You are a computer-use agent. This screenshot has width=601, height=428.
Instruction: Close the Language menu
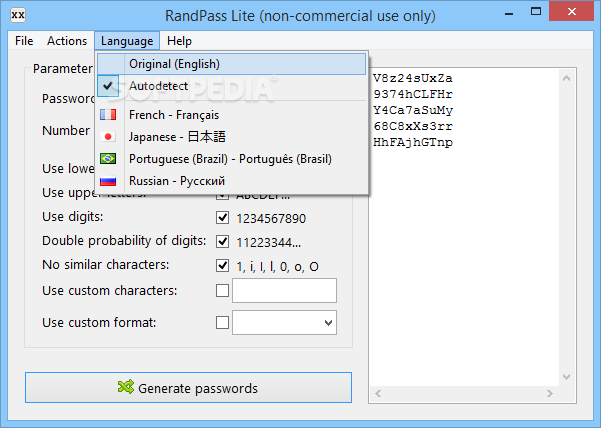point(127,41)
